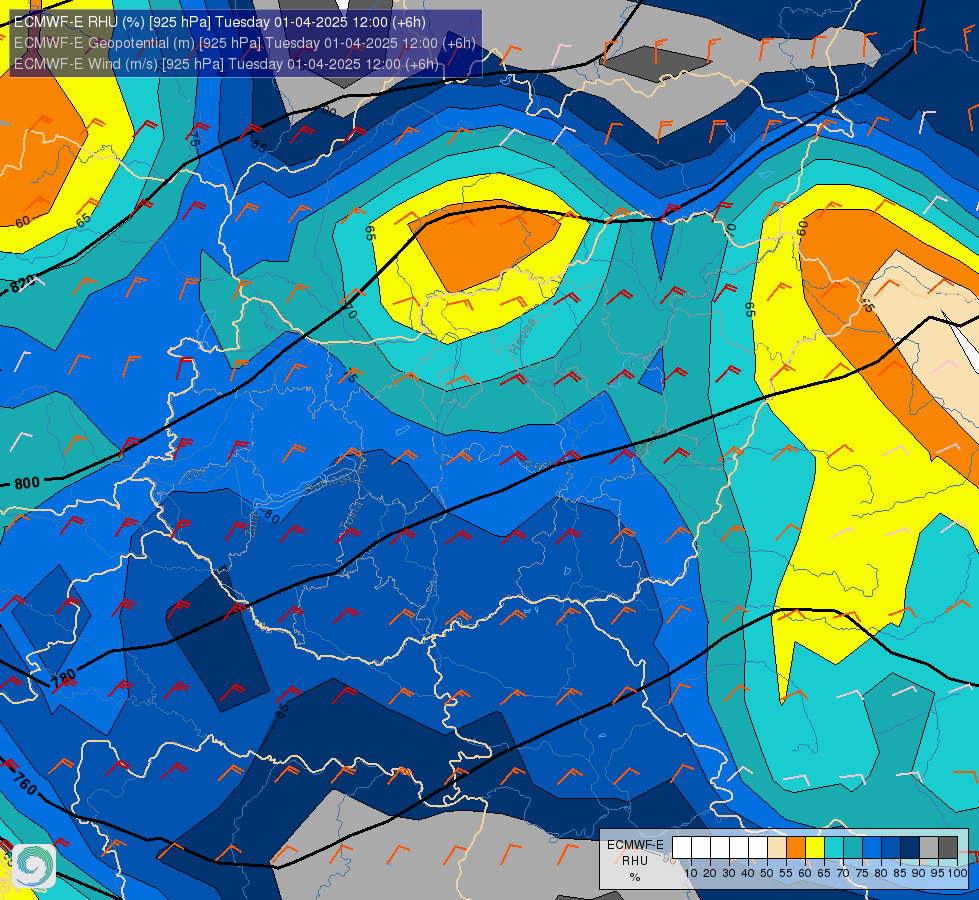The image size is (979, 900).
Task: Select the ECMWF-E Geopotential (m) title line
Action: [245, 43]
